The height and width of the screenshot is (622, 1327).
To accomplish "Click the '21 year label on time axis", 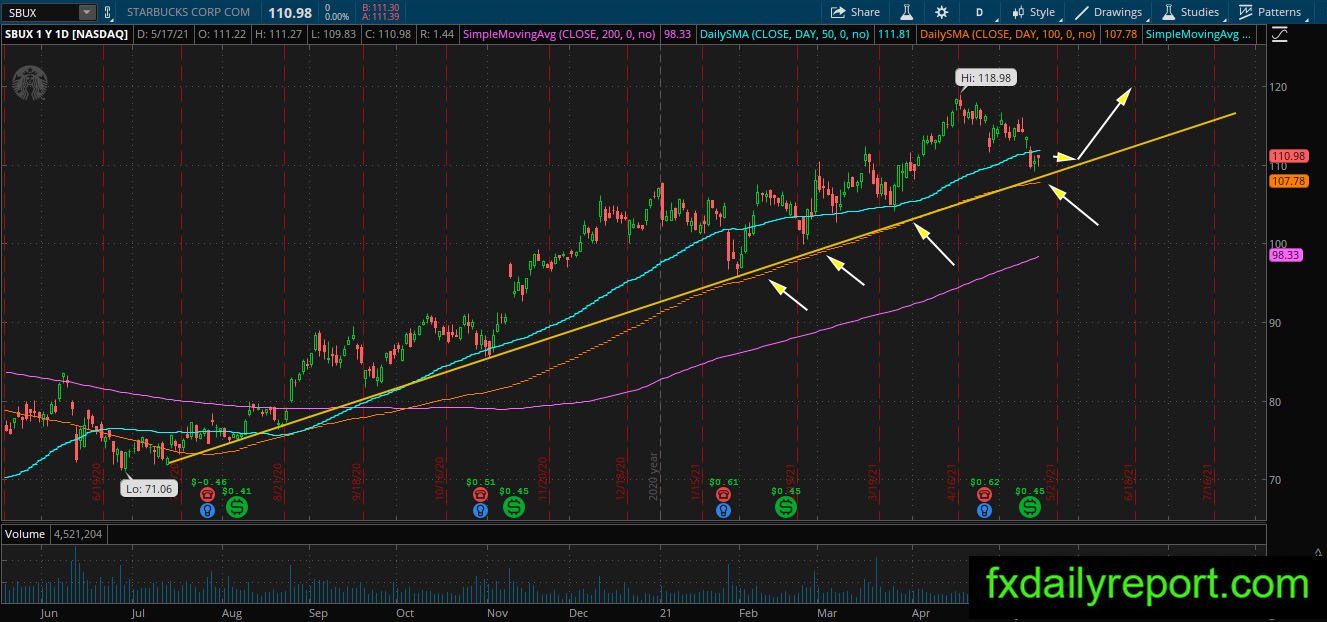I will (664, 611).
